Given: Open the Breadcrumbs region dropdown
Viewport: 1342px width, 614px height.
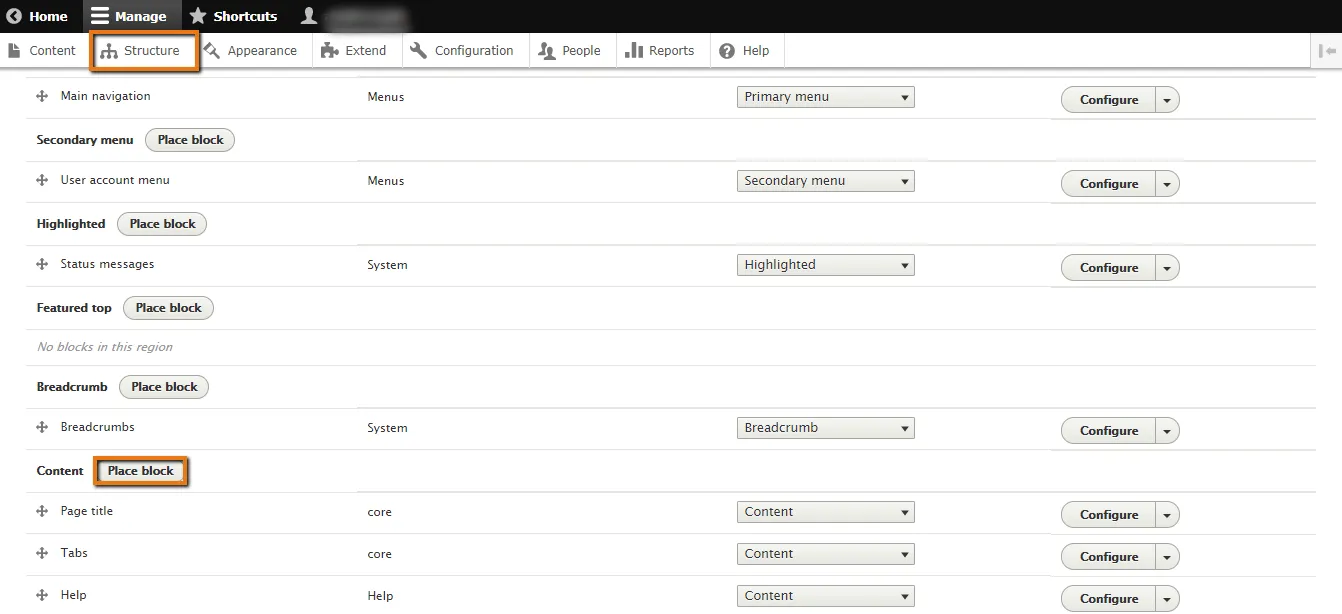Looking at the screenshot, I should pos(825,428).
